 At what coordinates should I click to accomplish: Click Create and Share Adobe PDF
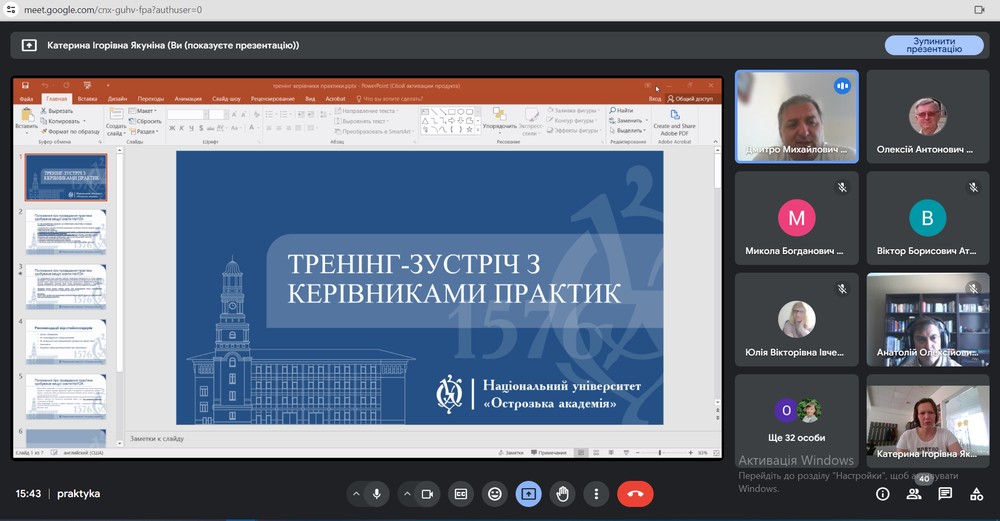pyautogui.click(x=674, y=122)
